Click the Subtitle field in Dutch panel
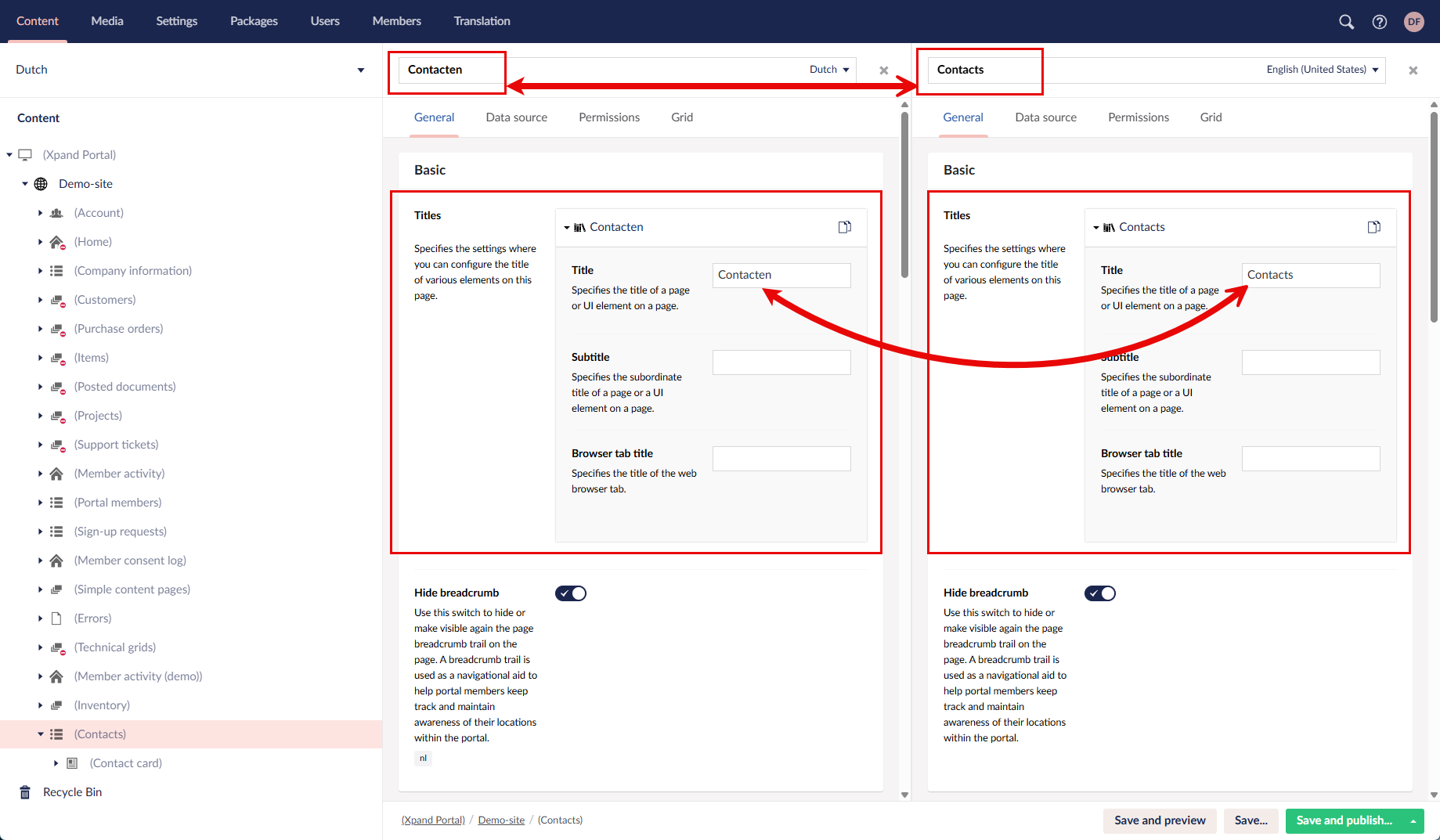 (x=781, y=362)
